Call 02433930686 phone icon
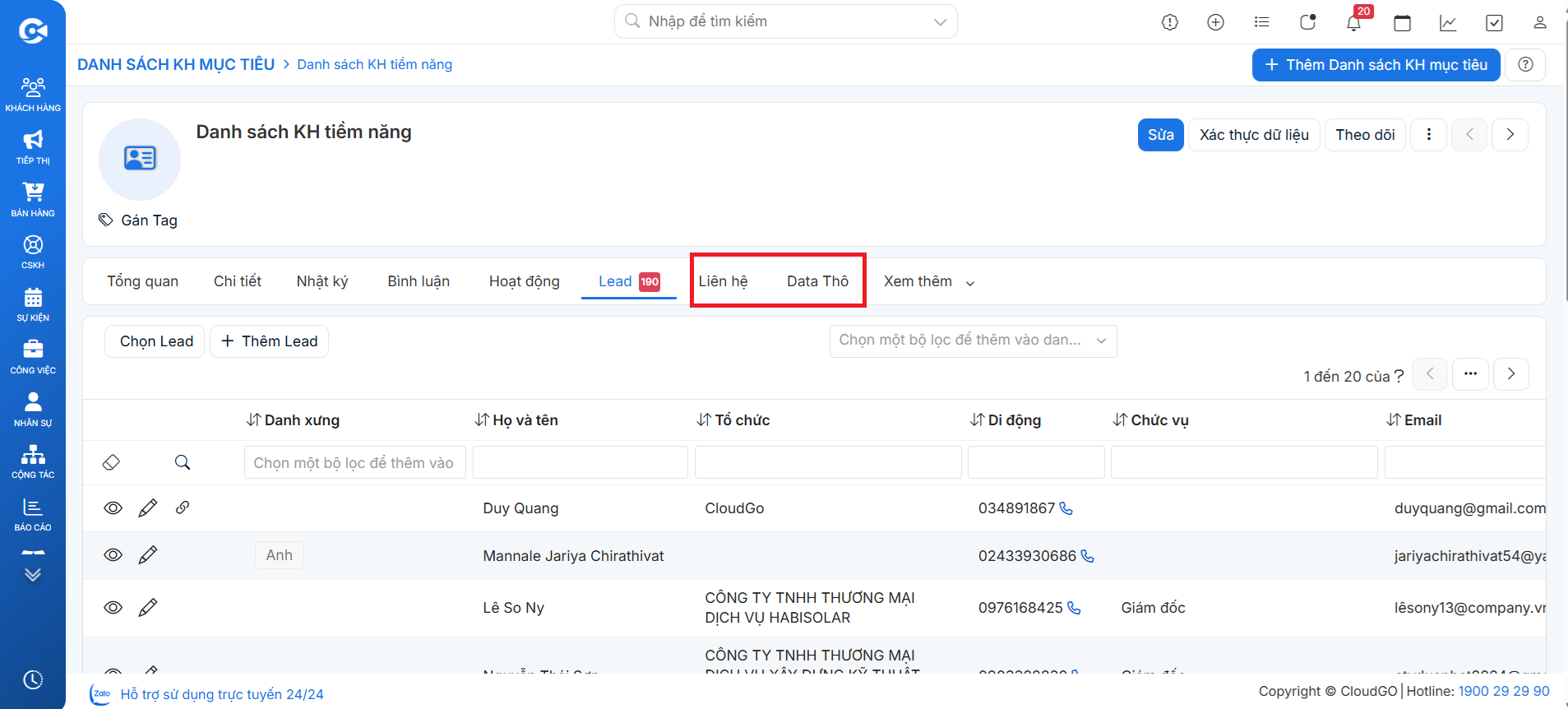The width and height of the screenshot is (1568, 709). point(1087,556)
